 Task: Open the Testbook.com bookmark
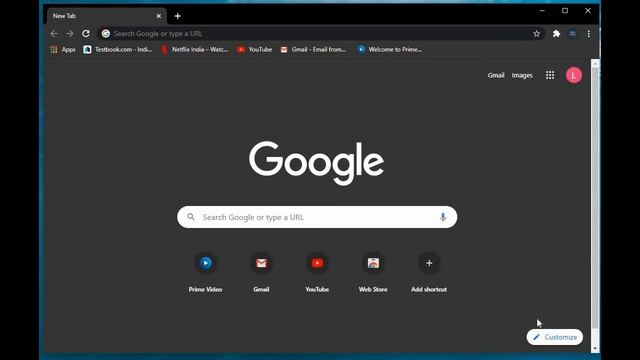[118, 49]
